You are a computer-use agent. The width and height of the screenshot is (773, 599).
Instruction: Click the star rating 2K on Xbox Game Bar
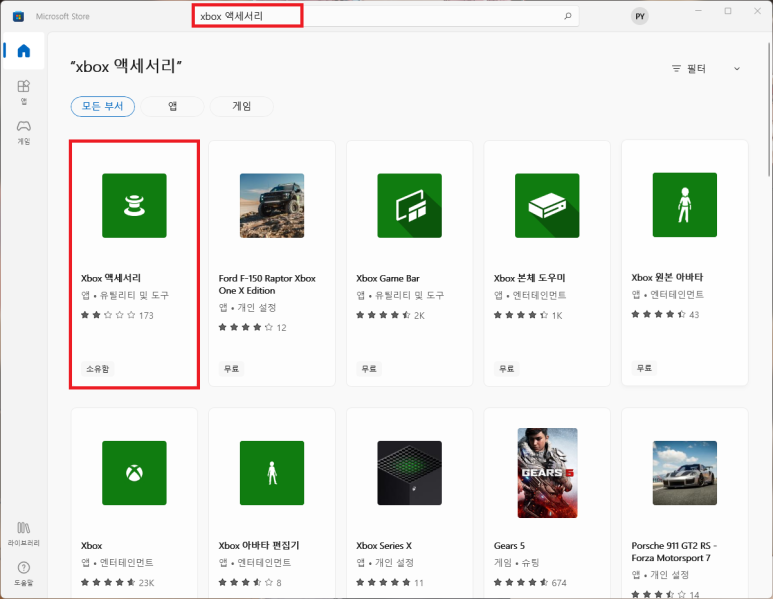(390, 316)
